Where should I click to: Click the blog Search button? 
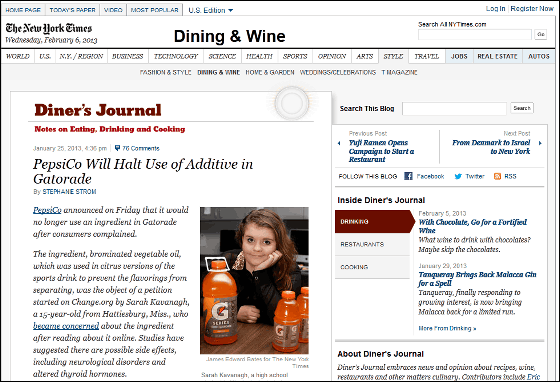(522, 108)
